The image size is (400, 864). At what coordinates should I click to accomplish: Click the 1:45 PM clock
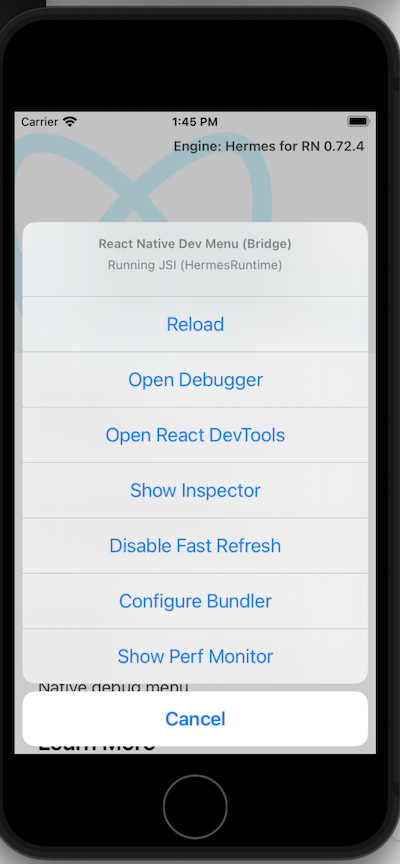pos(194,122)
